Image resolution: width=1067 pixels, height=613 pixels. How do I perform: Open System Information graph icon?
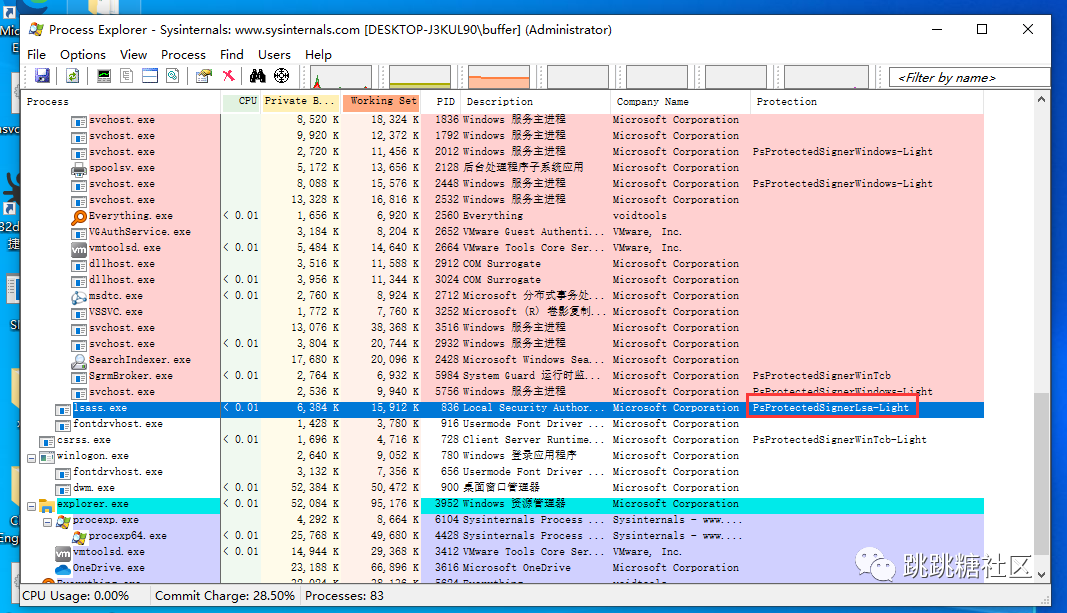point(103,76)
